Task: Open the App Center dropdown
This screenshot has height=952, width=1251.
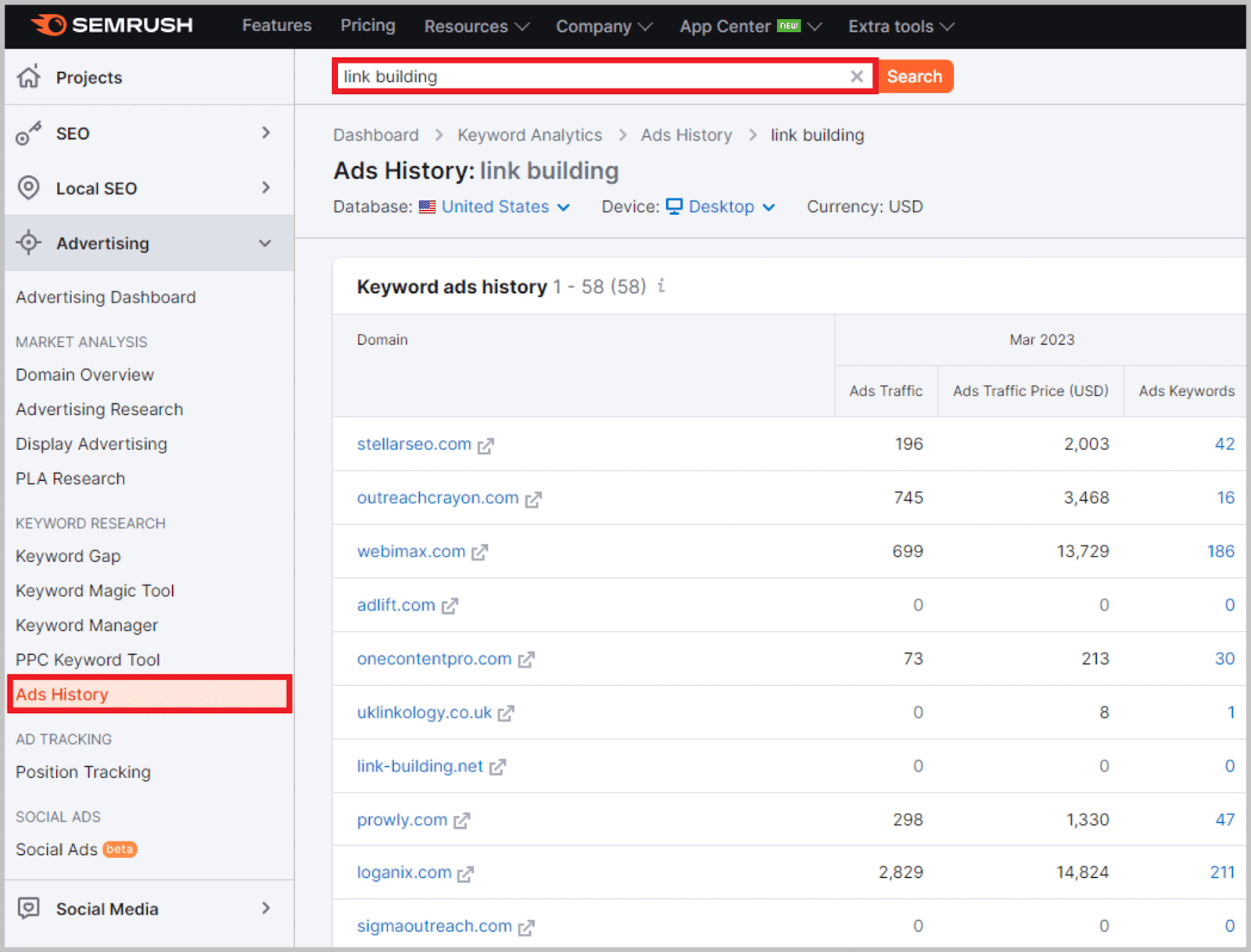Action: 750,26
